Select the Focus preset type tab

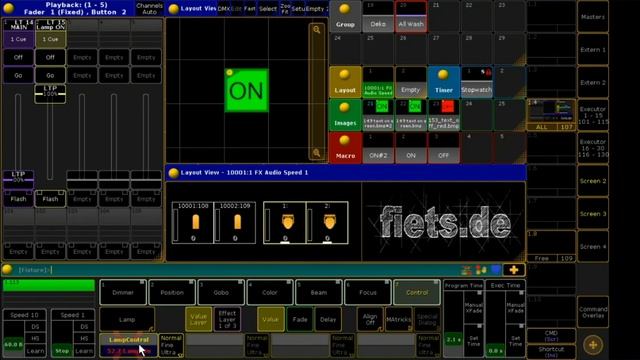[x=368, y=292]
